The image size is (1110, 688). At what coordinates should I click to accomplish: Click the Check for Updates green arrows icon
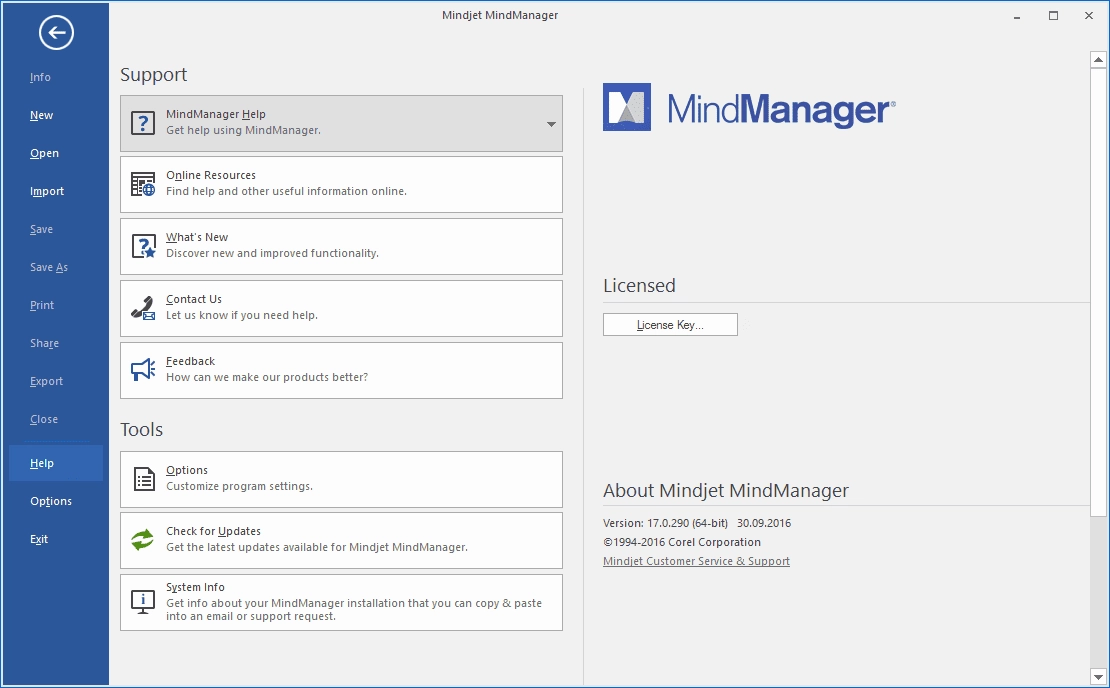pos(142,540)
